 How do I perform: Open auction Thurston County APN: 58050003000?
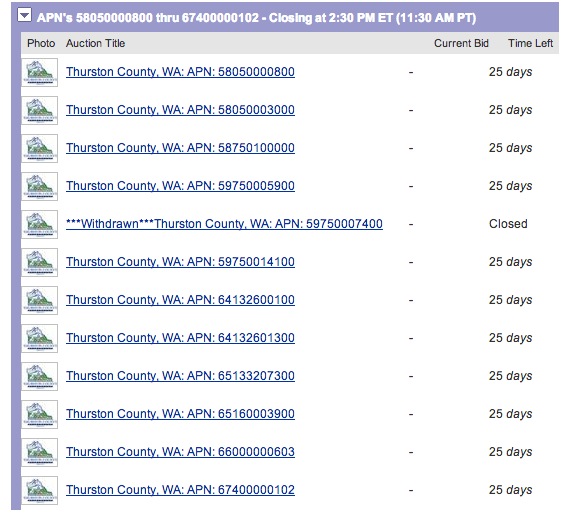pos(180,110)
